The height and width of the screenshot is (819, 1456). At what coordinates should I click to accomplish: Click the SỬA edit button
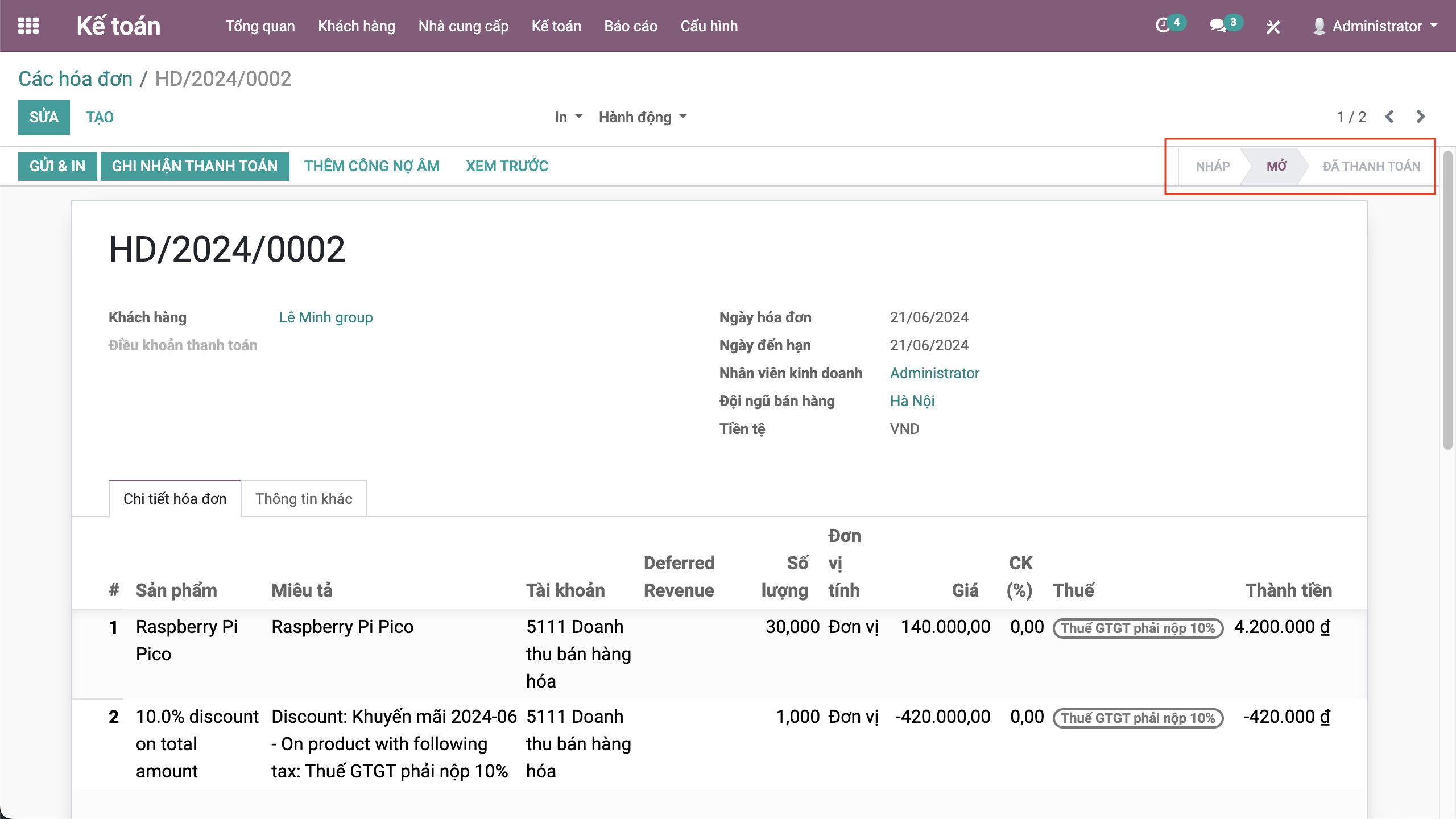tap(44, 117)
